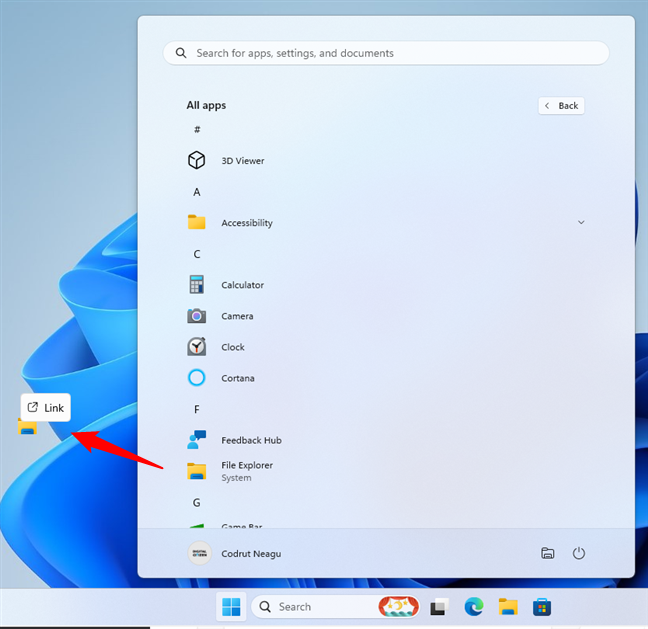The height and width of the screenshot is (629, 648).
Task: Click the All apps heading
Action: tap(206, 105)
